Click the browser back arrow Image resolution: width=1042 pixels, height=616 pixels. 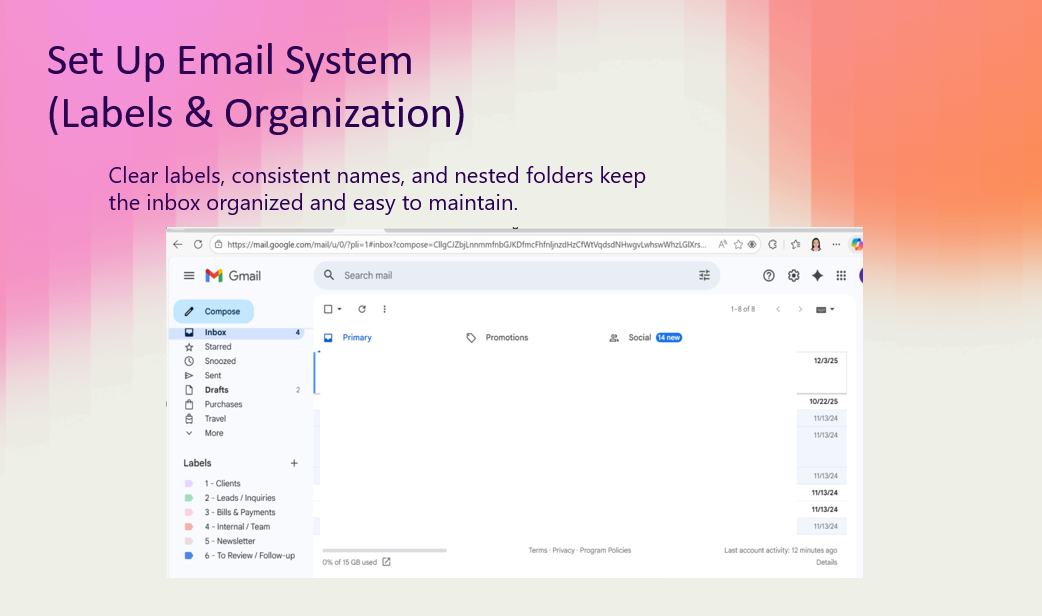pos(177,245)
